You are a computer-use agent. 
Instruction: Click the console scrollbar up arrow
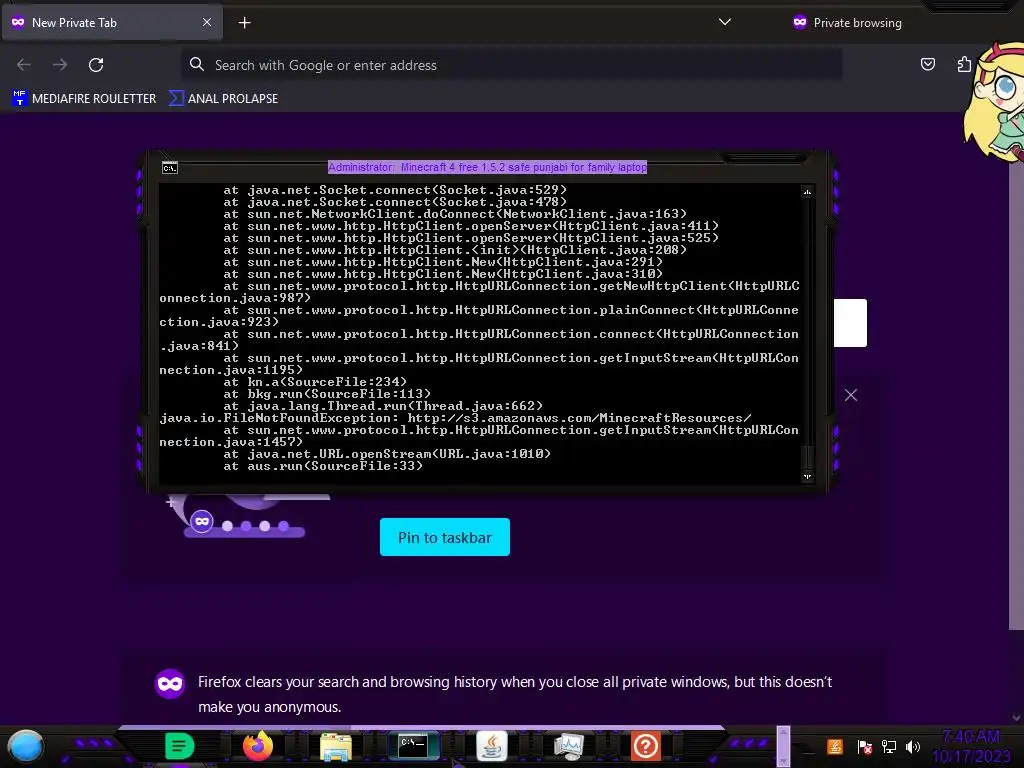807,192
